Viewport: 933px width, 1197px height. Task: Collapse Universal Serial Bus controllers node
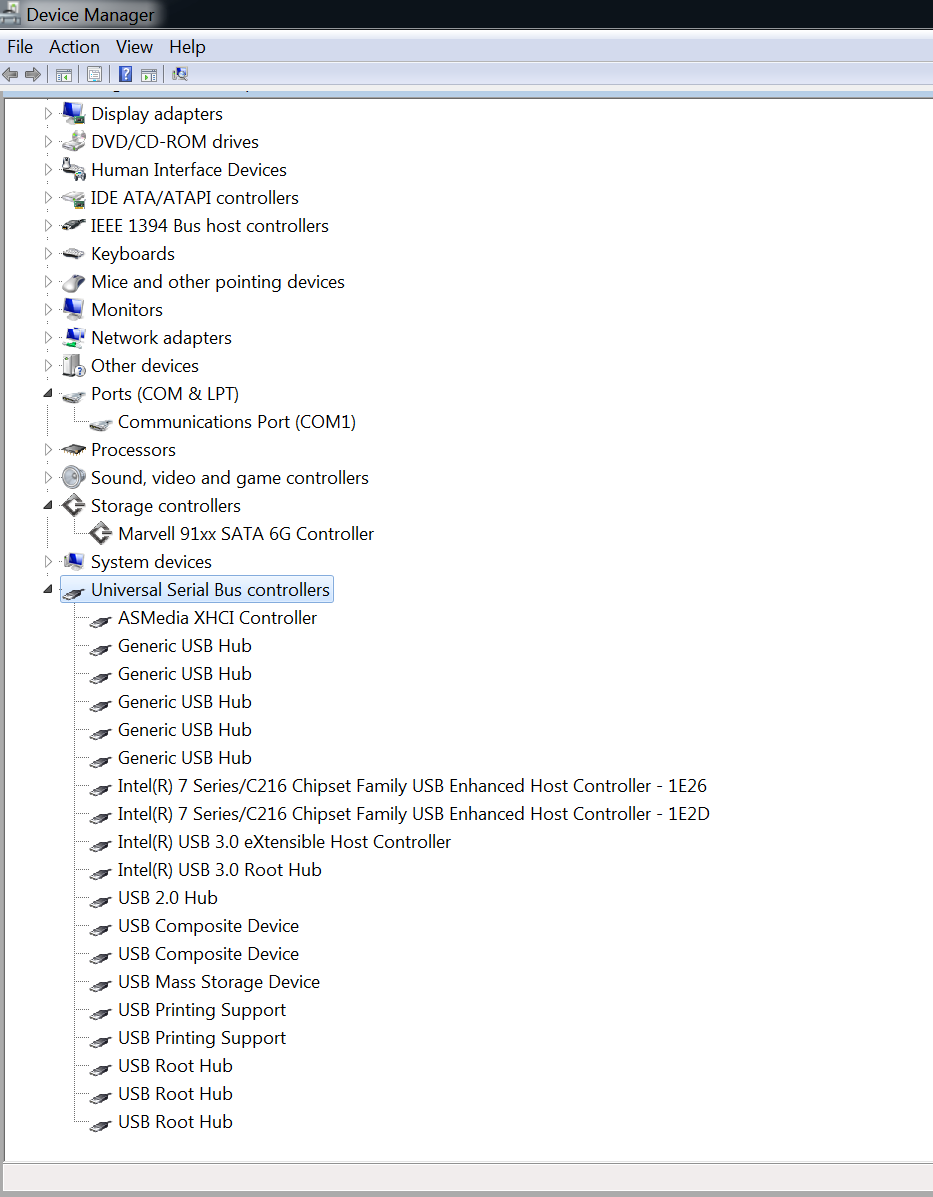(x=48, y=589)
